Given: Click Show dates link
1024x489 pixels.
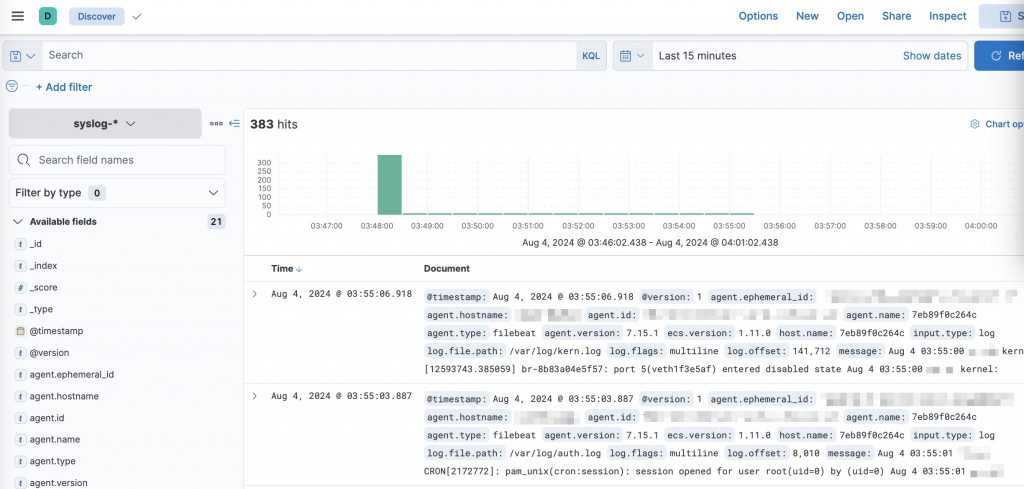Looking at the screenshot, I should 932,56.
